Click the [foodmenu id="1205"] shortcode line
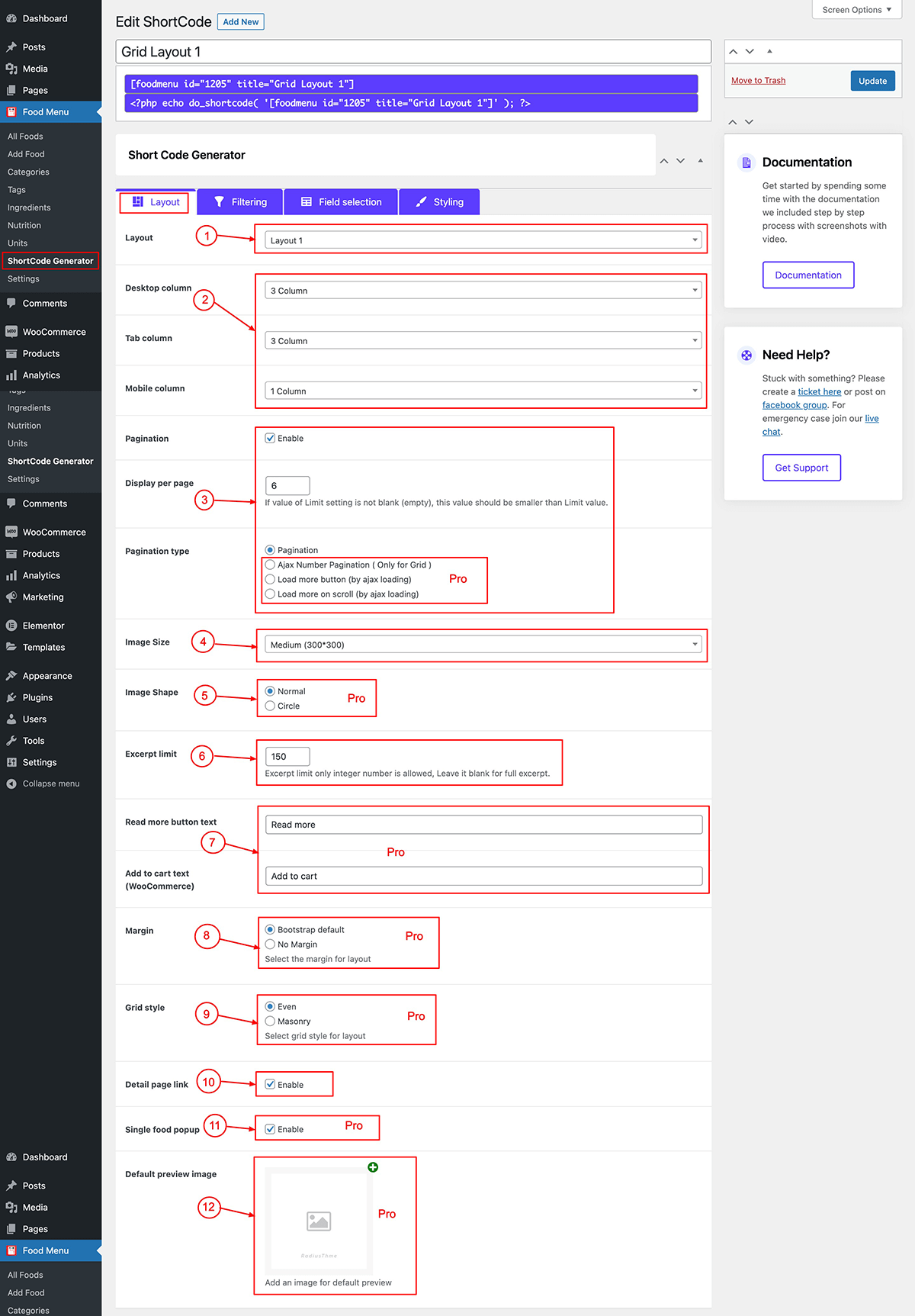This screenshot has height=1316, width=915. click(x=411, y=84)
